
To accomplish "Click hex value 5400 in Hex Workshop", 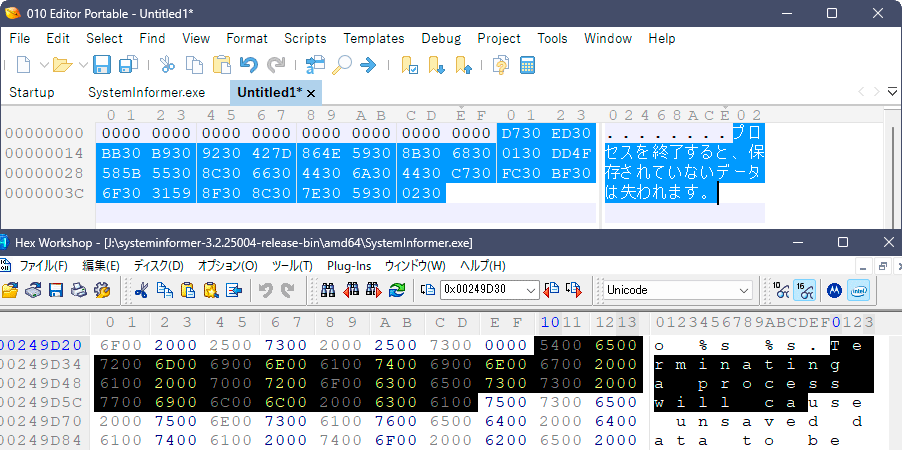I will coord(561,345).
